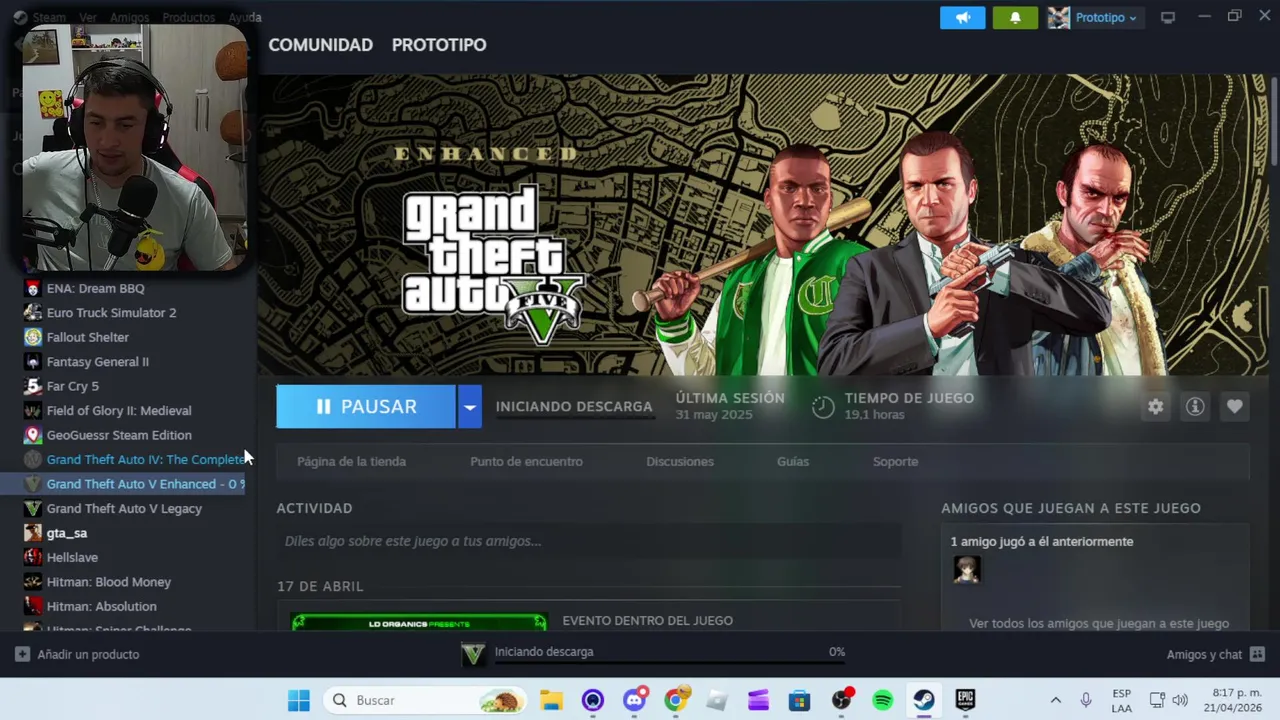Screen dimensions: 1280x720
Task: Click the Steam taskbar icon
Action: point(924,700)
